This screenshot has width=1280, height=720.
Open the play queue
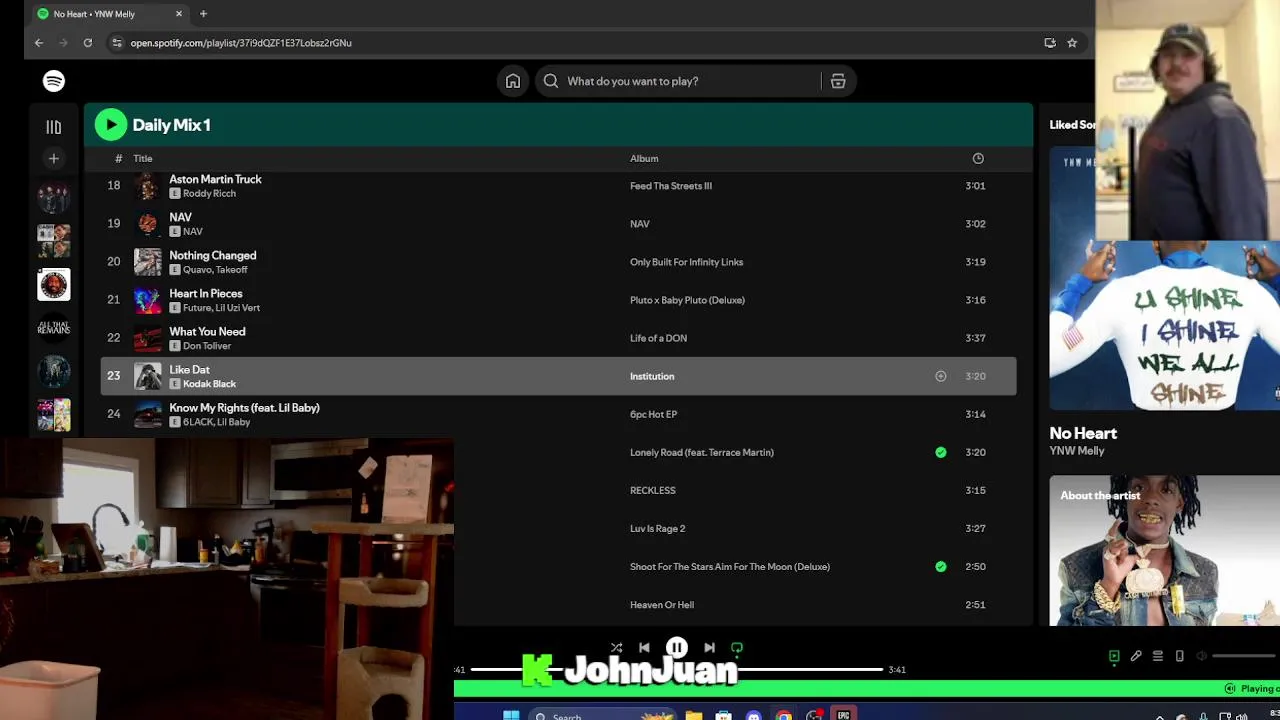(x=1158, y=656)
